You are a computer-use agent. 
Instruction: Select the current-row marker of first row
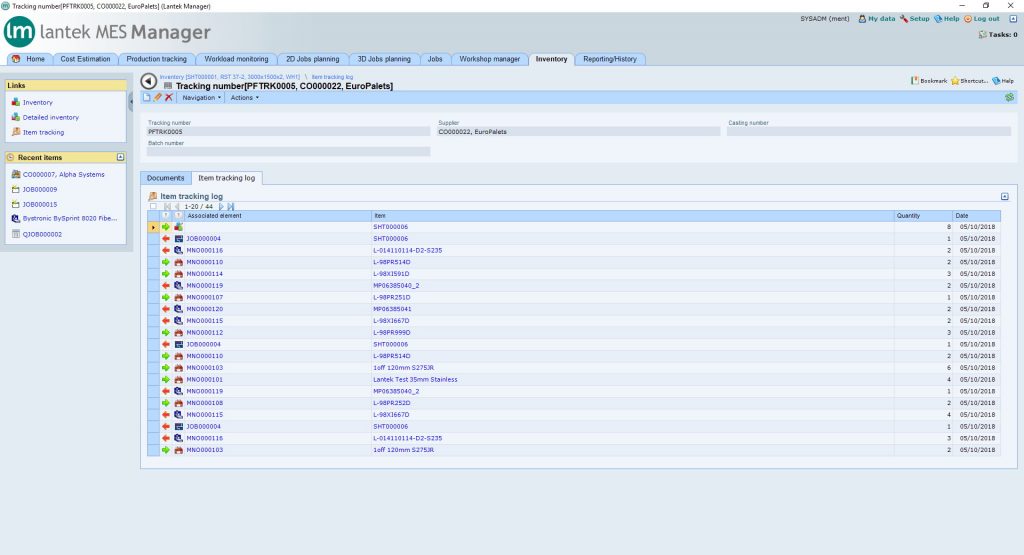[153, 227]
